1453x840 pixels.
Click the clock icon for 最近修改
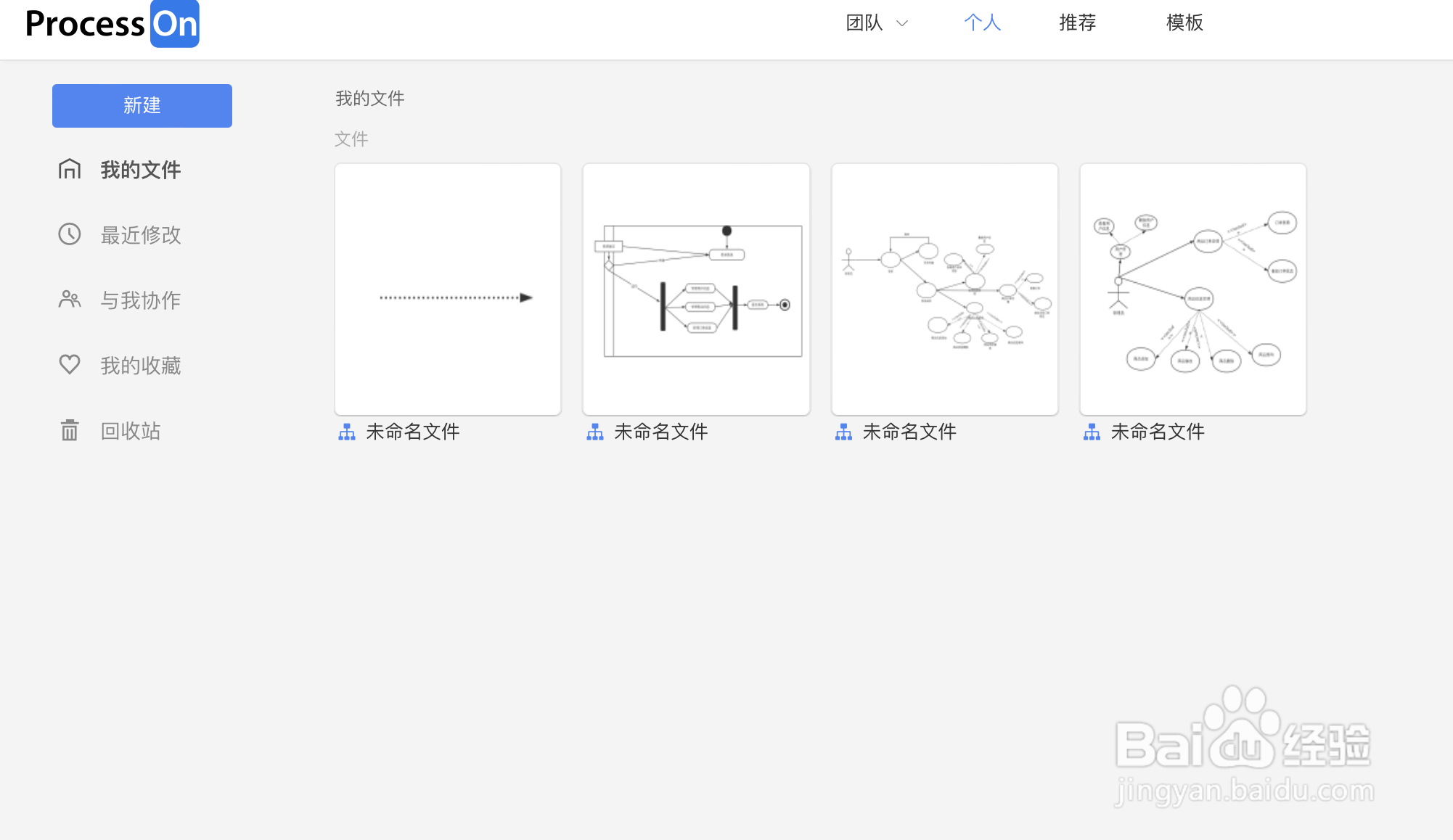pyautogui.click(x=70, y=234)
